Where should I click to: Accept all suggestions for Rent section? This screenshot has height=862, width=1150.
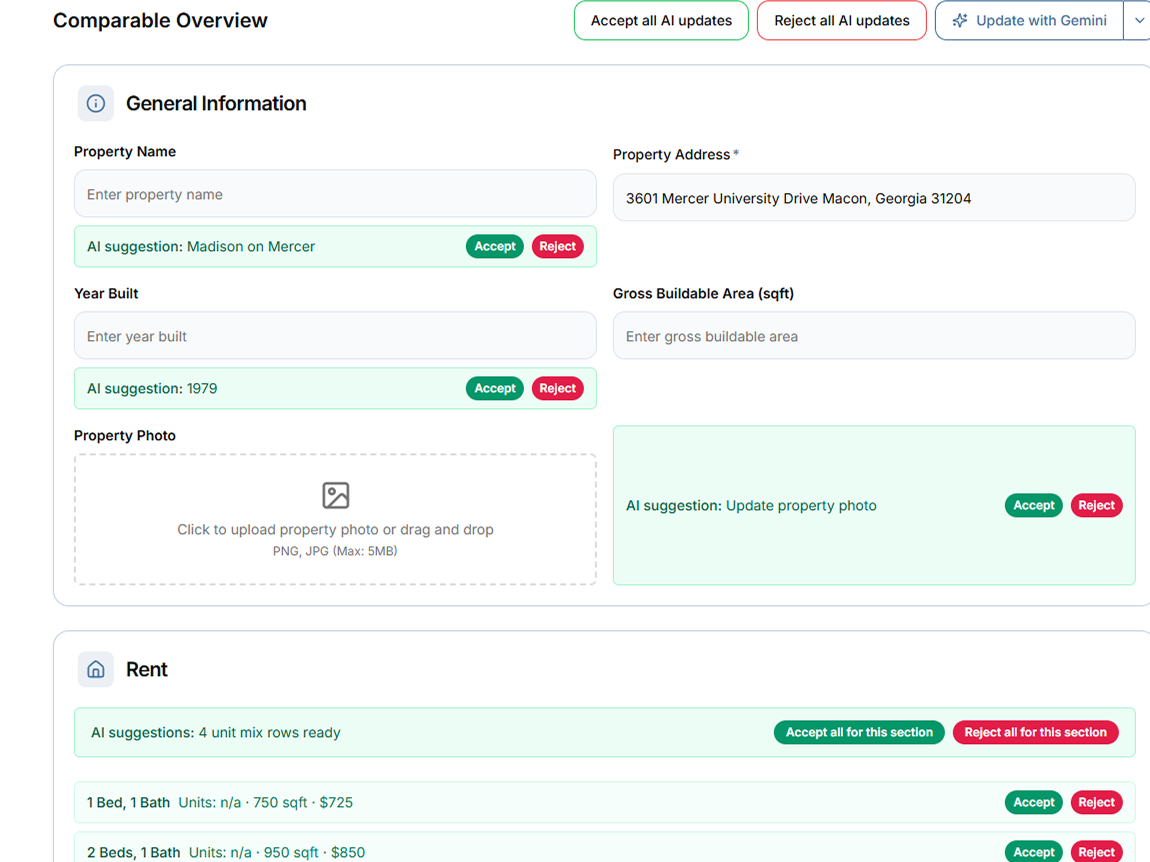pyautogui.click(x=858, y=732)
